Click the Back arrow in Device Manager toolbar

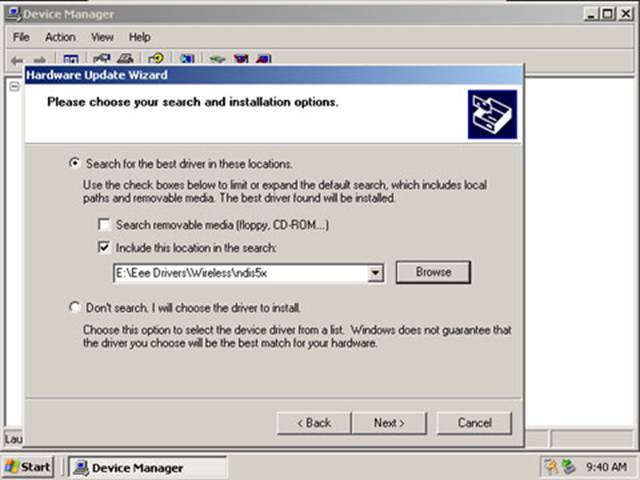[17, 60]
